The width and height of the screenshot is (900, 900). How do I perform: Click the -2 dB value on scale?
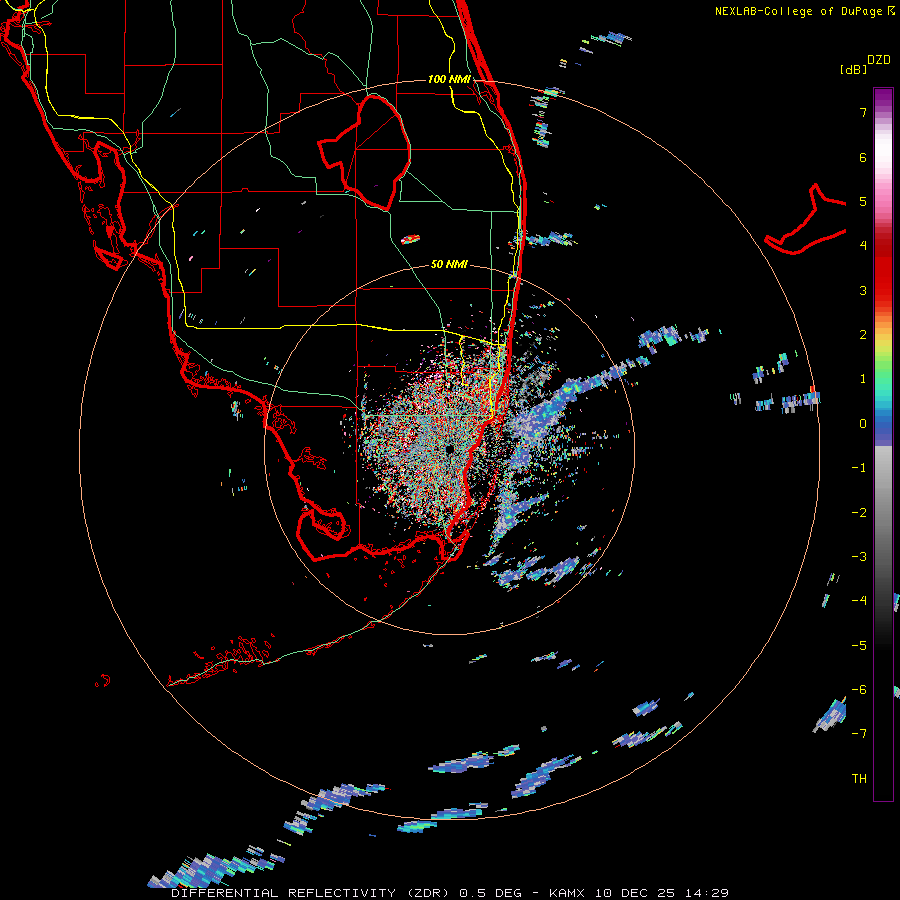click(859, 513)
